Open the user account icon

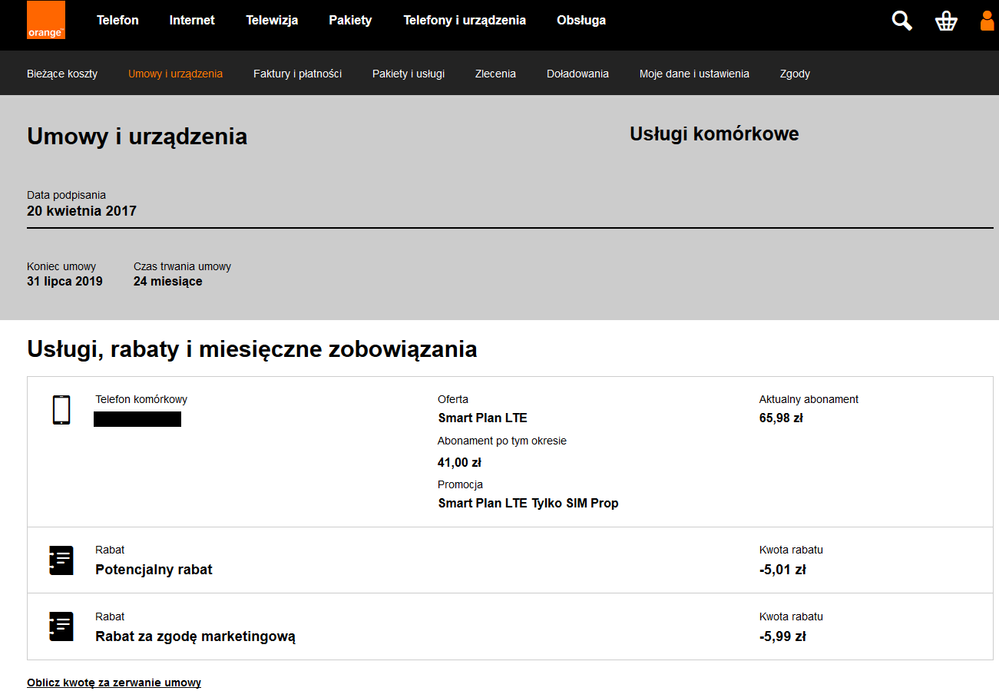click(987, 20)
